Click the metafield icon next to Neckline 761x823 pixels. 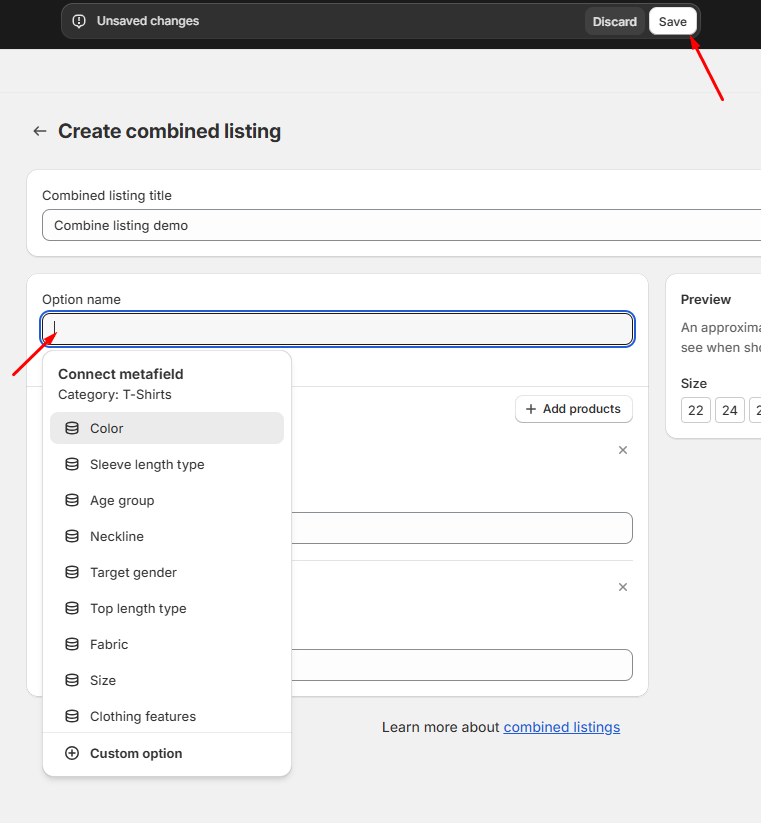pos(72,536)
